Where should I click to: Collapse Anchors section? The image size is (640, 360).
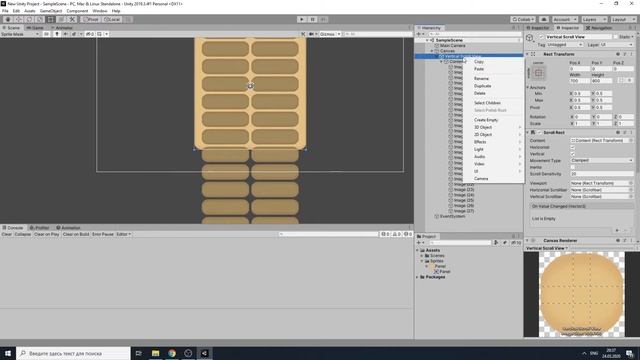pos(527,87)
